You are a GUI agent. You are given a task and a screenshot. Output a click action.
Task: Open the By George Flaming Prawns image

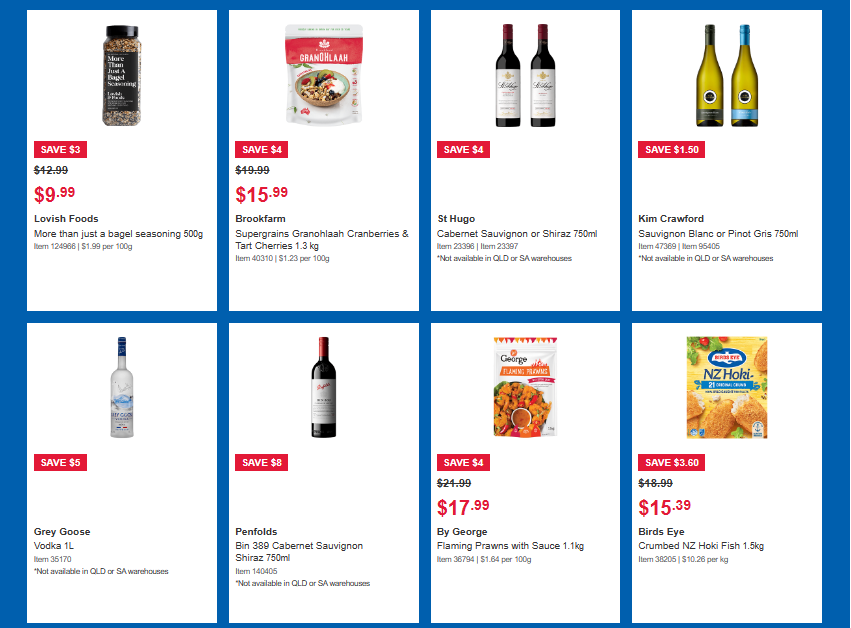coord(525,388)
